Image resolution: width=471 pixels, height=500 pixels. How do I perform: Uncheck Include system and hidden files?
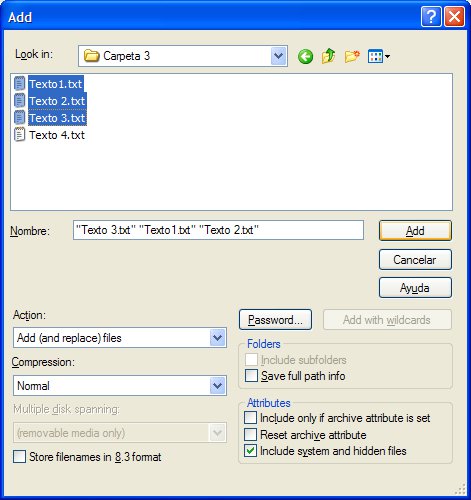[251, 451]
